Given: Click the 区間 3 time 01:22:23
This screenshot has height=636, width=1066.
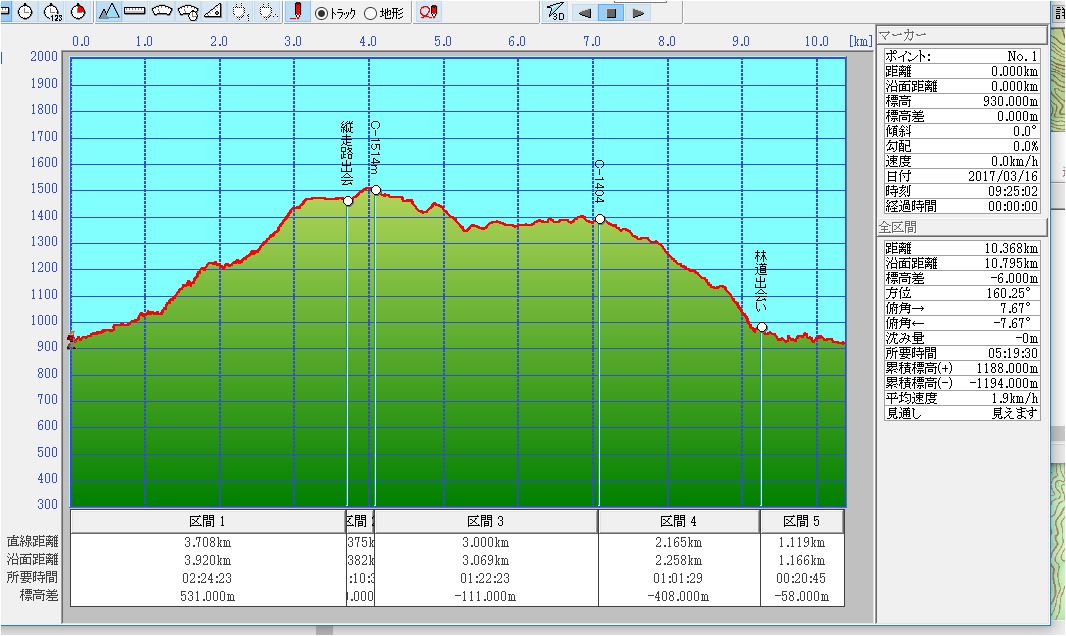Looking at the screenshot, I should point(485,578).
